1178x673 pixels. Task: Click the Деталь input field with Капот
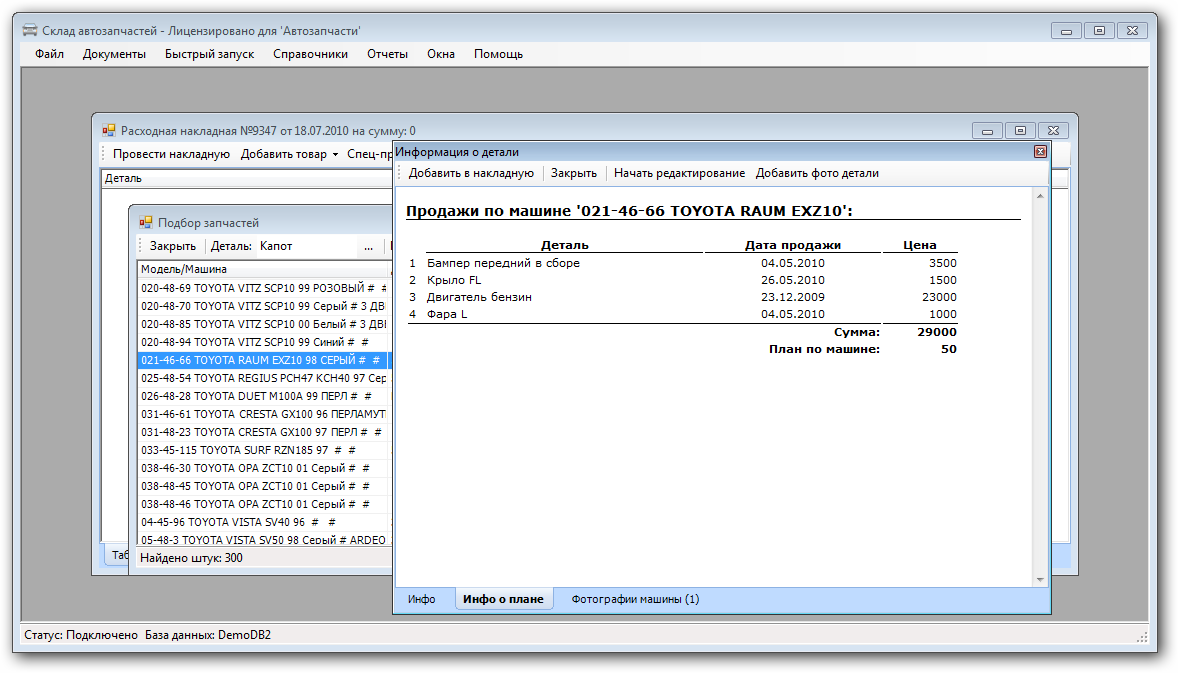pos(305,246)
